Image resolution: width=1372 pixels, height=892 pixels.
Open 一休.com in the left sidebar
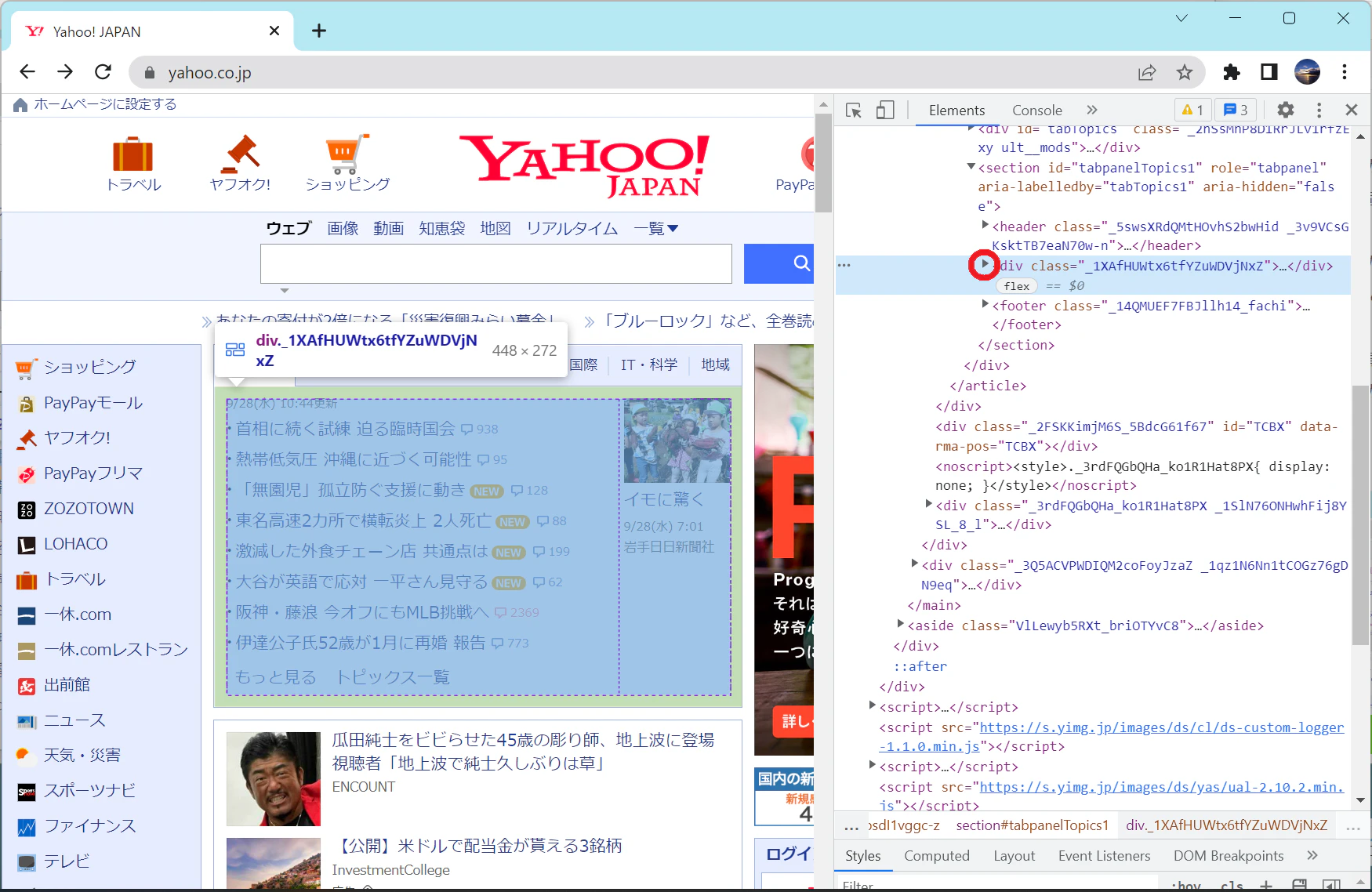pos(78,615)
